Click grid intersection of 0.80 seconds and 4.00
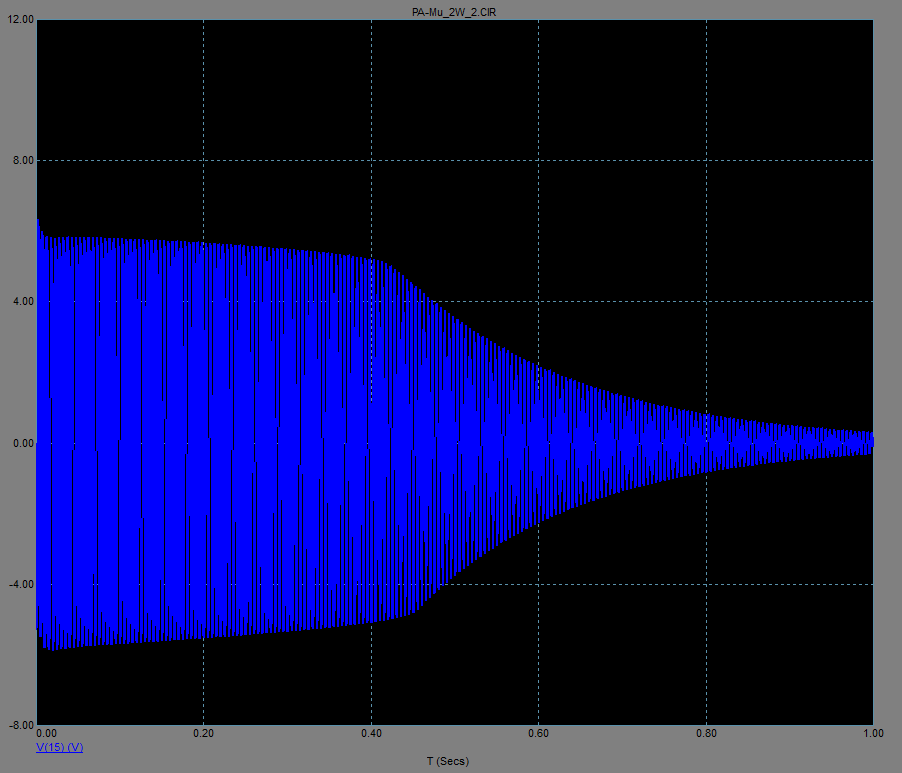 (x=706, y=302)
